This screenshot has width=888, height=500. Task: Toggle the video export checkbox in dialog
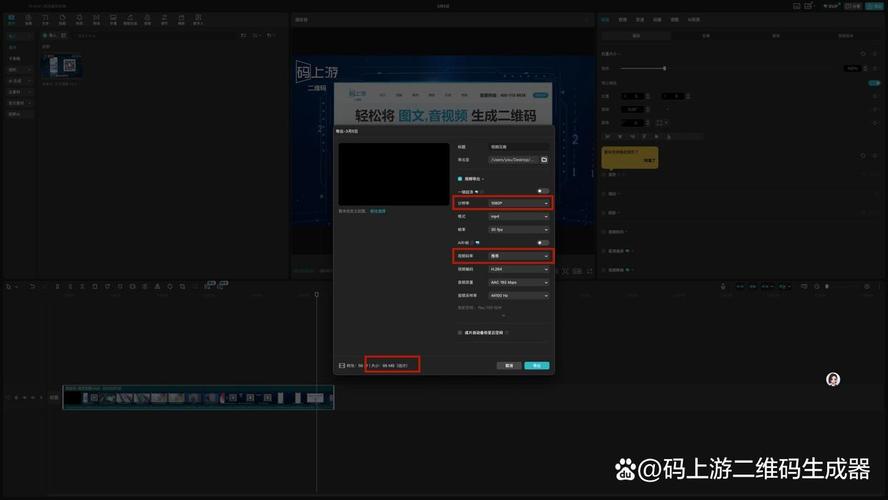(x=460, y=179)
